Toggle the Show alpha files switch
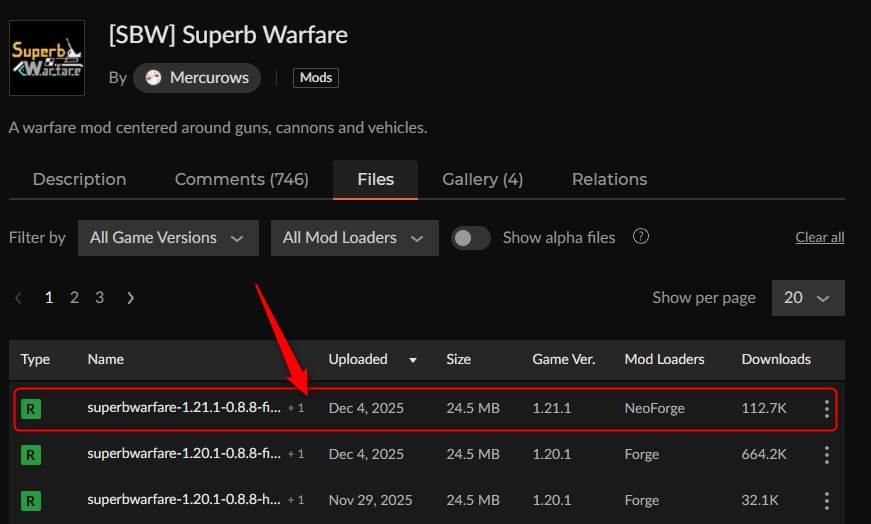Image resolution: width=871 pixels, height=524 pixels. click(470, 238)
